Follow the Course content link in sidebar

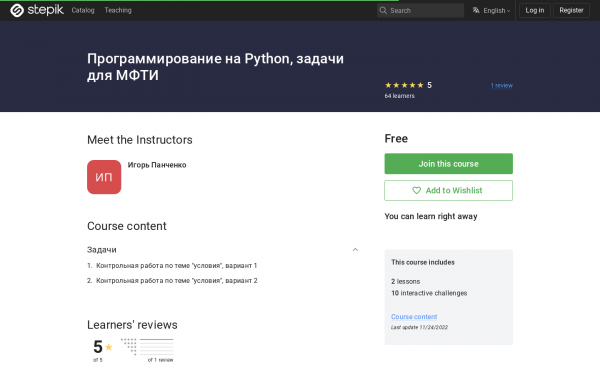(x=414, y=317)
